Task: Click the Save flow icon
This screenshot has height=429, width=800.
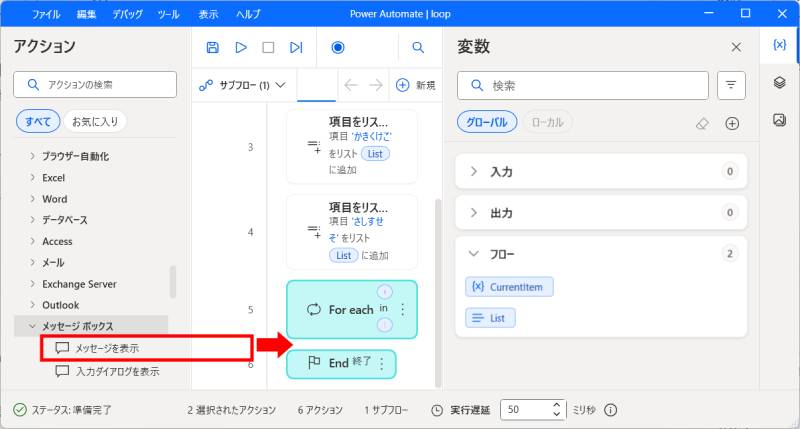Action: [x=212, y=47]
